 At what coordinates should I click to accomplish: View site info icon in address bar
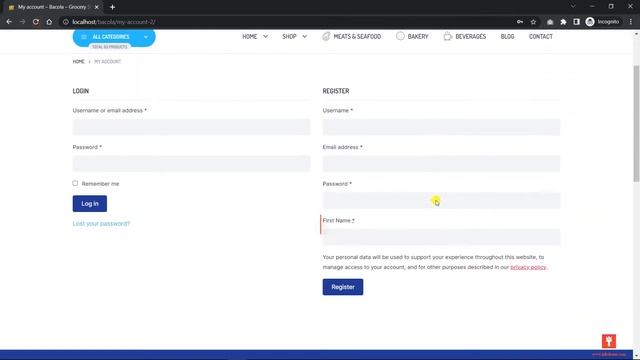tap(65, 22)
